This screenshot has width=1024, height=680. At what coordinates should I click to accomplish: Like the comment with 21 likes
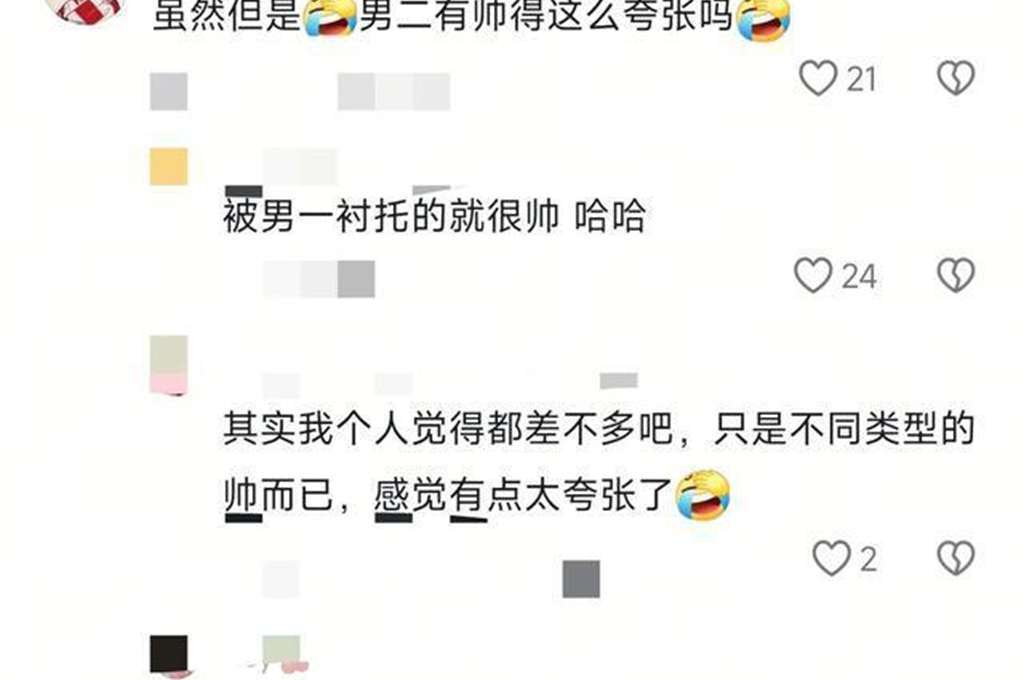point(818,78)
